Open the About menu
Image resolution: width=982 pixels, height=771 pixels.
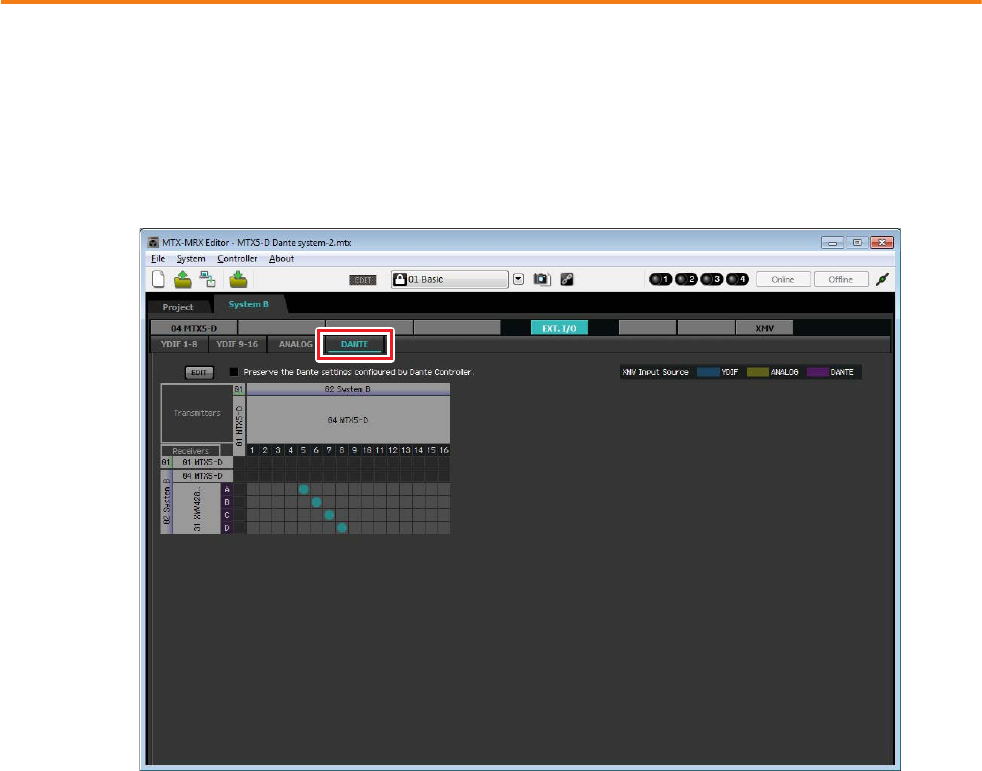click(x=281, y=259)
